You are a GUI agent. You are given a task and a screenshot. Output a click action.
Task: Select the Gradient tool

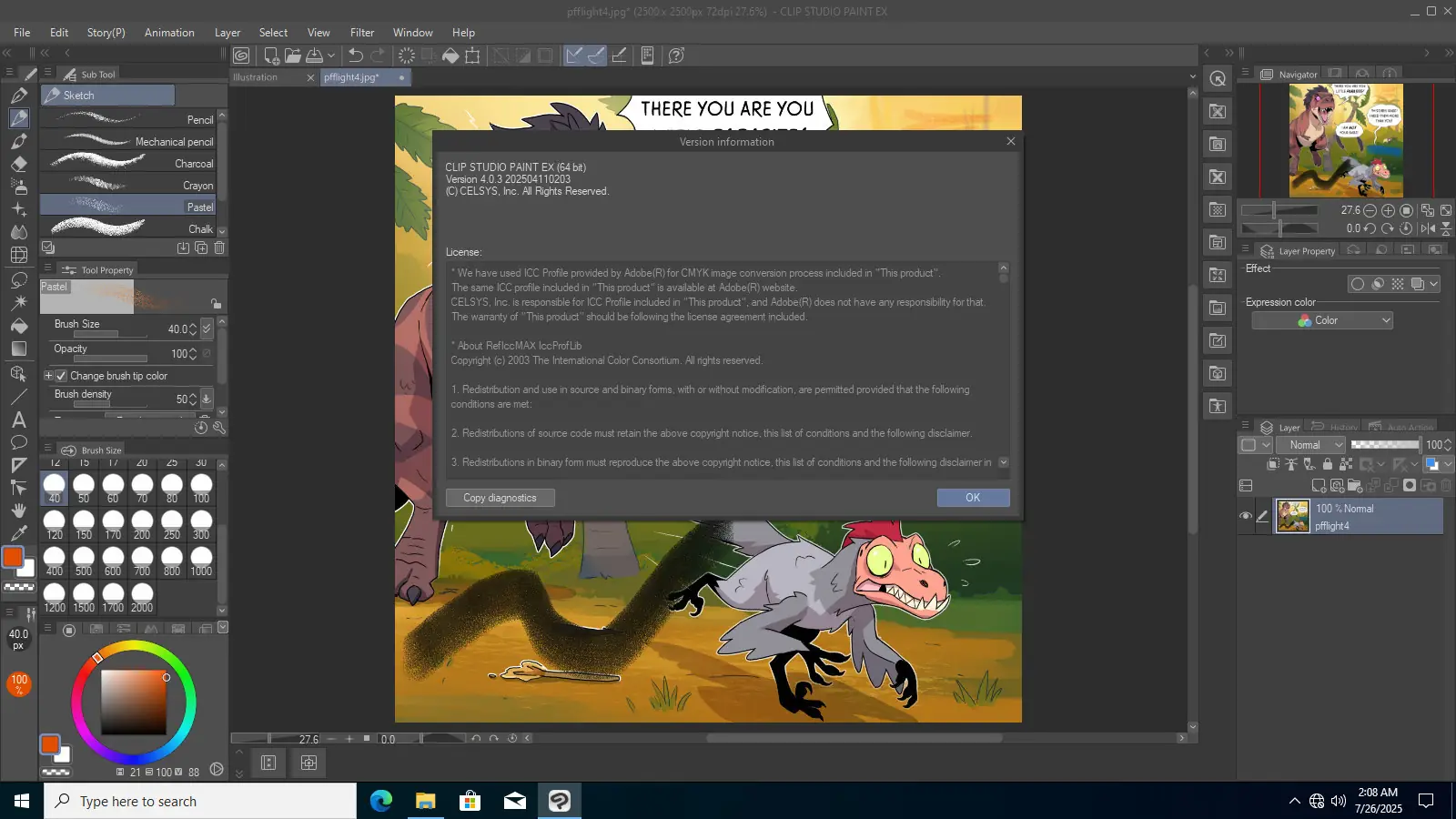click(18, 349)
